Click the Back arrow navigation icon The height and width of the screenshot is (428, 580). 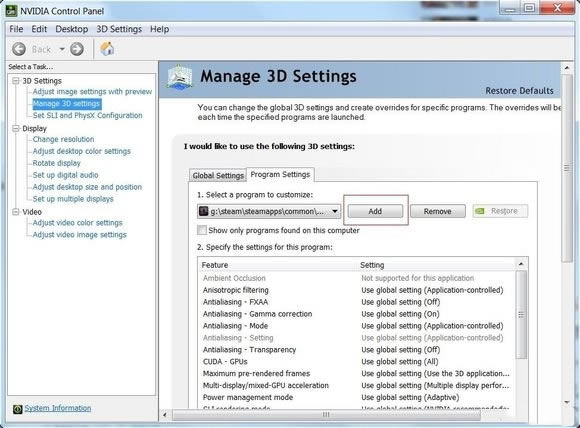click(x=19, y=49)
